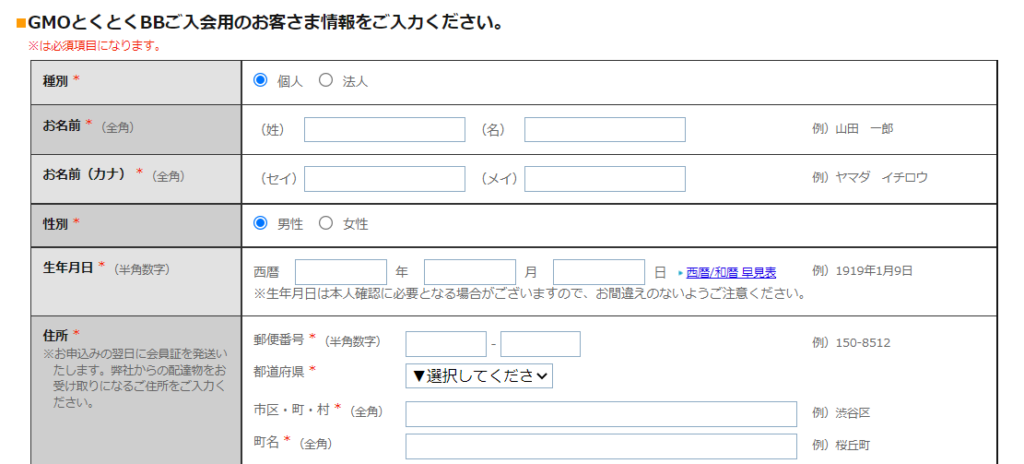Click the example 桜丘町

(x=853, y=446)
